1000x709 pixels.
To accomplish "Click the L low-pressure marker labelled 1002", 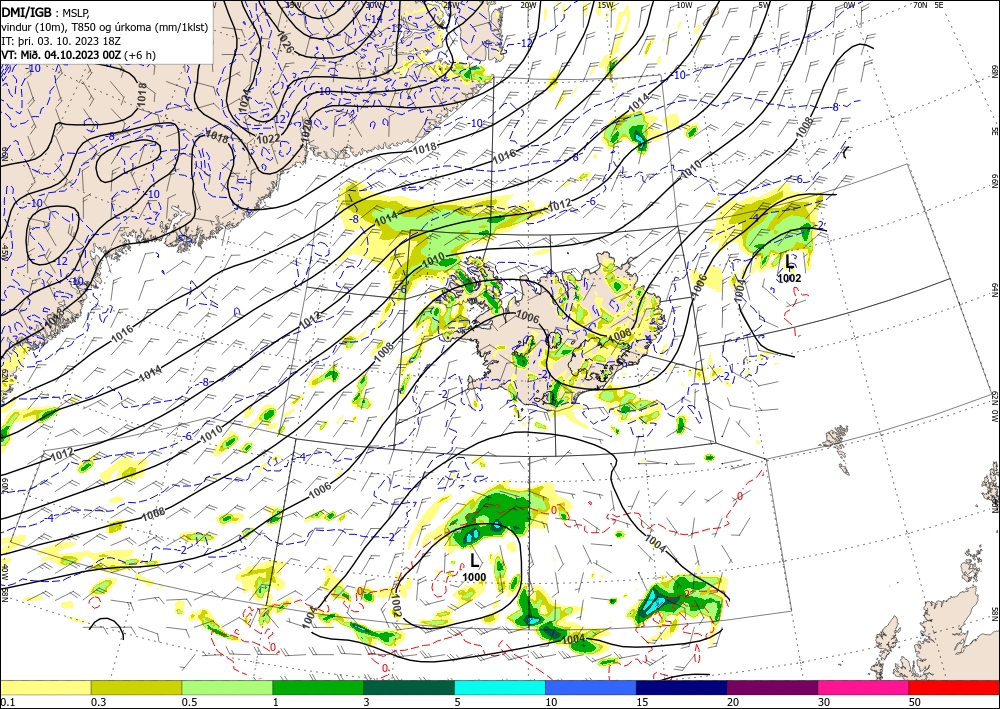I will (x=790, y=261).
